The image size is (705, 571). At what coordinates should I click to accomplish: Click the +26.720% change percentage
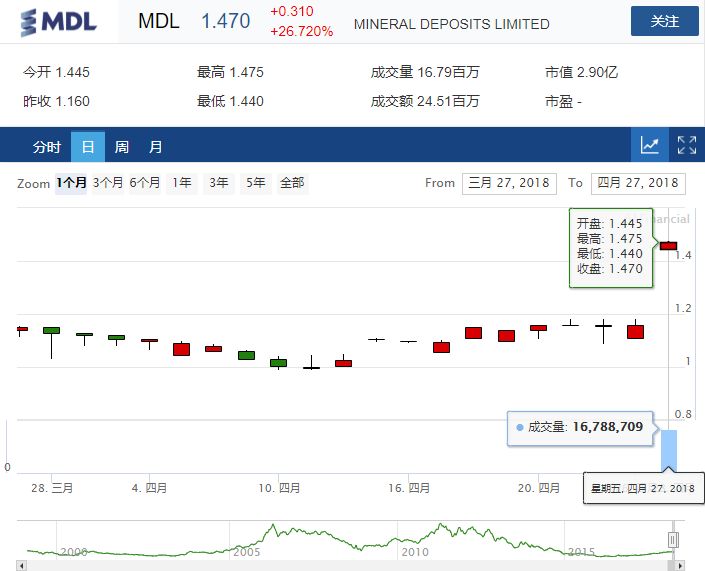coord(301,31)
